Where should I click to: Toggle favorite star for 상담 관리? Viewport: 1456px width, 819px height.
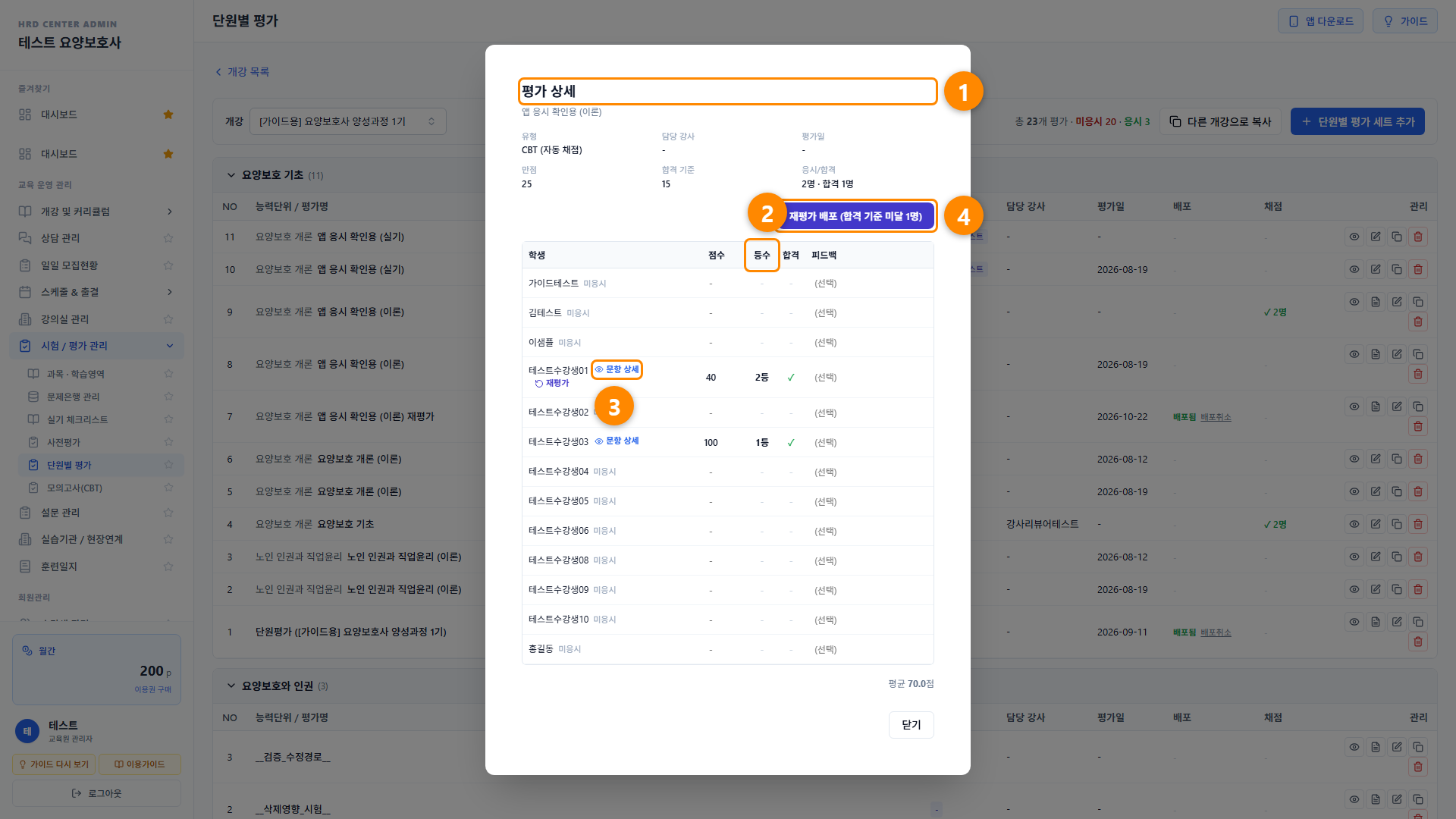coord(168,238)
